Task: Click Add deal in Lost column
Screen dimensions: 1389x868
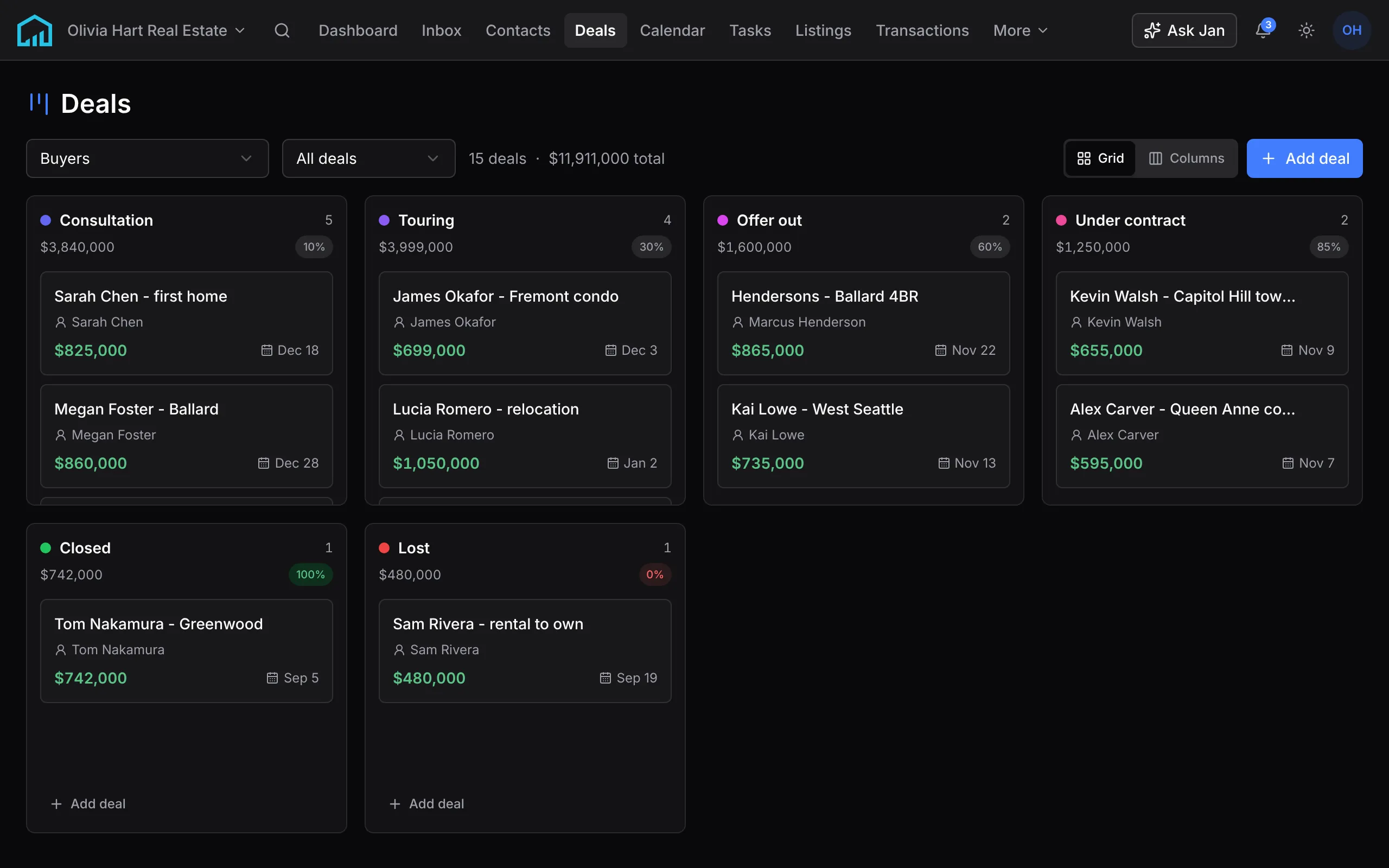Action: point(427,803)
